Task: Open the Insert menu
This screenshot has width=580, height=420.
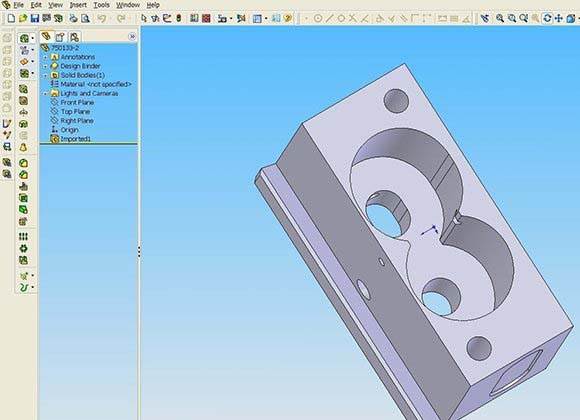Action: (78, 5)
